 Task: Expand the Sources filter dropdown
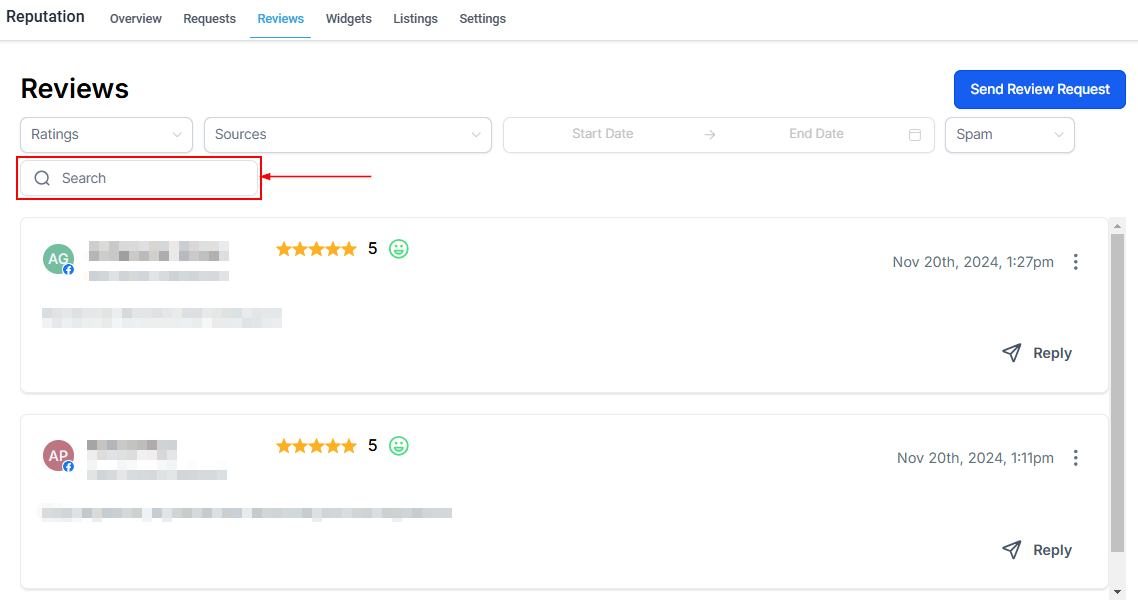(x=347, y=135)
